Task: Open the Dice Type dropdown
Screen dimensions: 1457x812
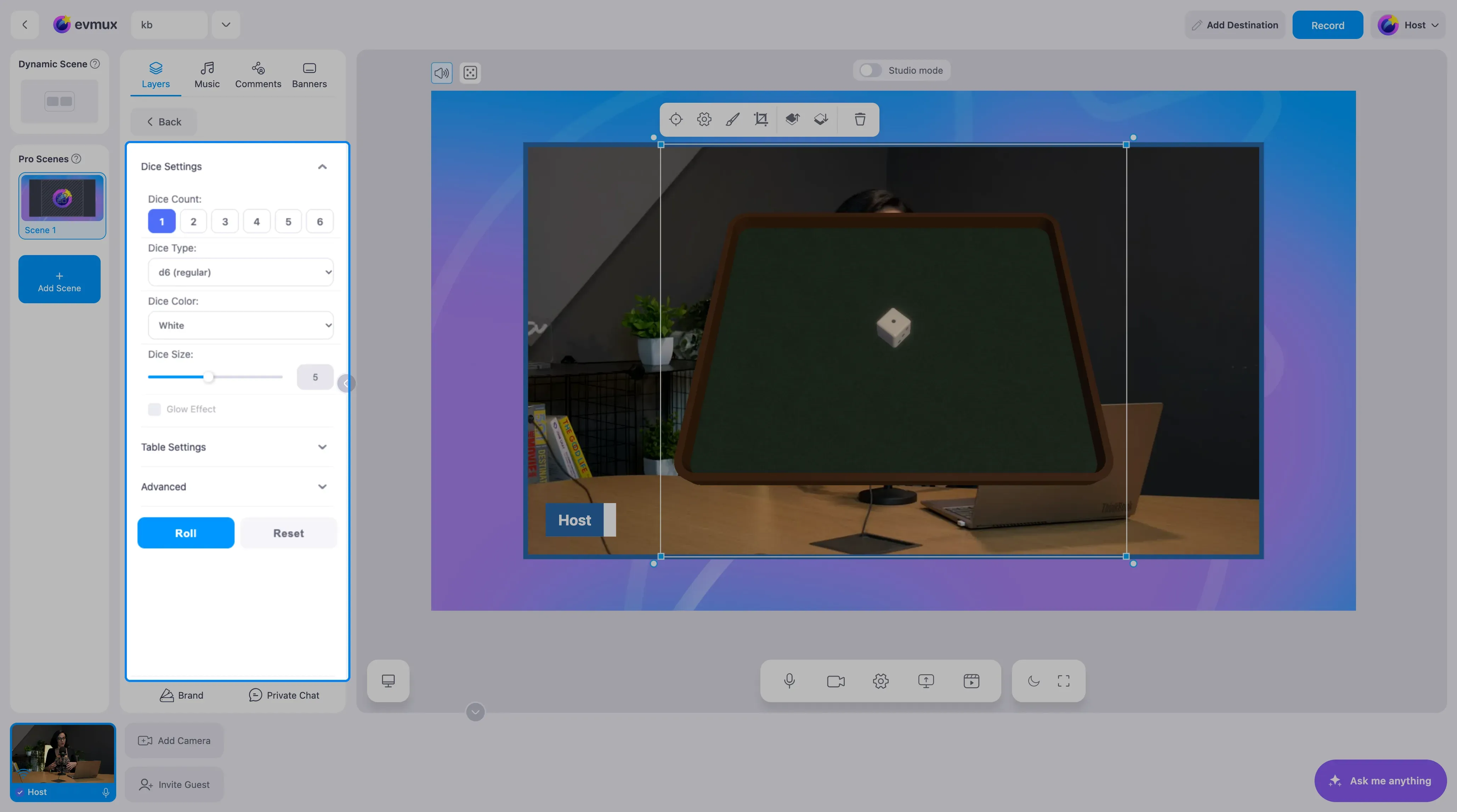Action: (x=240, y=272)
